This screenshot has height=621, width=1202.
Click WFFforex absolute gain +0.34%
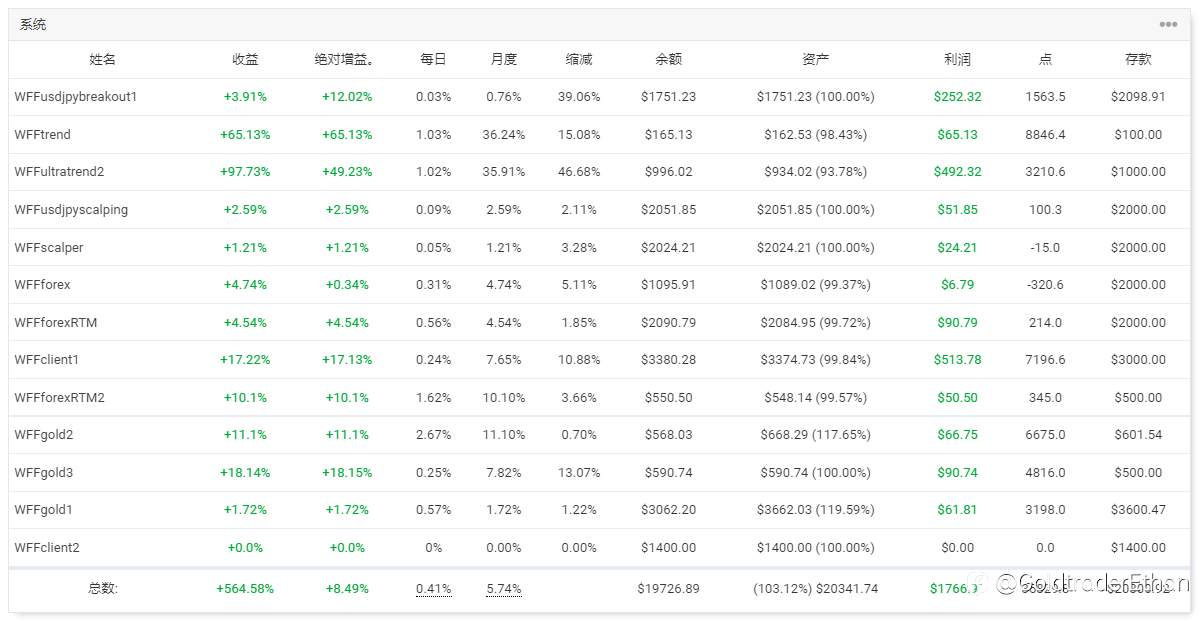coord(347,285)
